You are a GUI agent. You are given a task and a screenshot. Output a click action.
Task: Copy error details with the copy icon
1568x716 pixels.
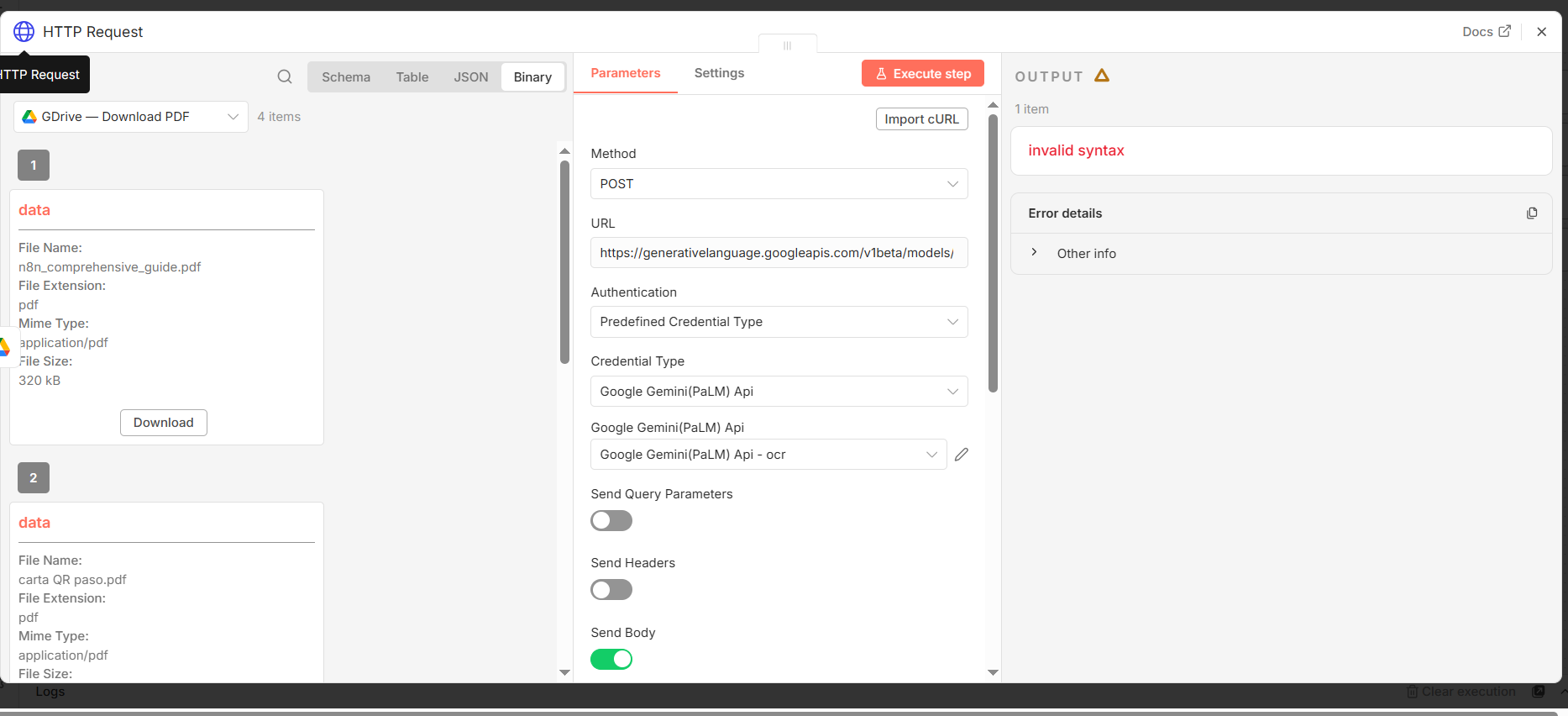[x=1532, y=213]
